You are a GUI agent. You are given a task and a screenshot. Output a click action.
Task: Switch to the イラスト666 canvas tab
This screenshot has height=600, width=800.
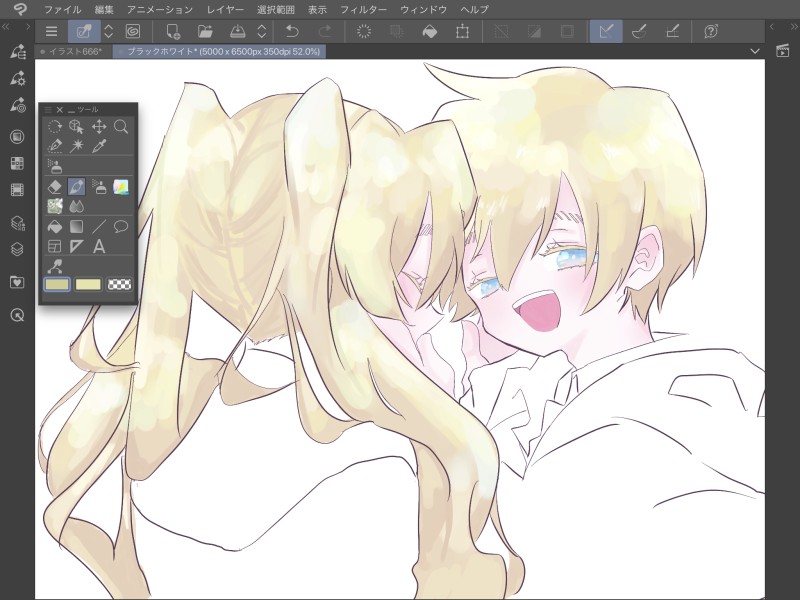click(x=74, y=52)
